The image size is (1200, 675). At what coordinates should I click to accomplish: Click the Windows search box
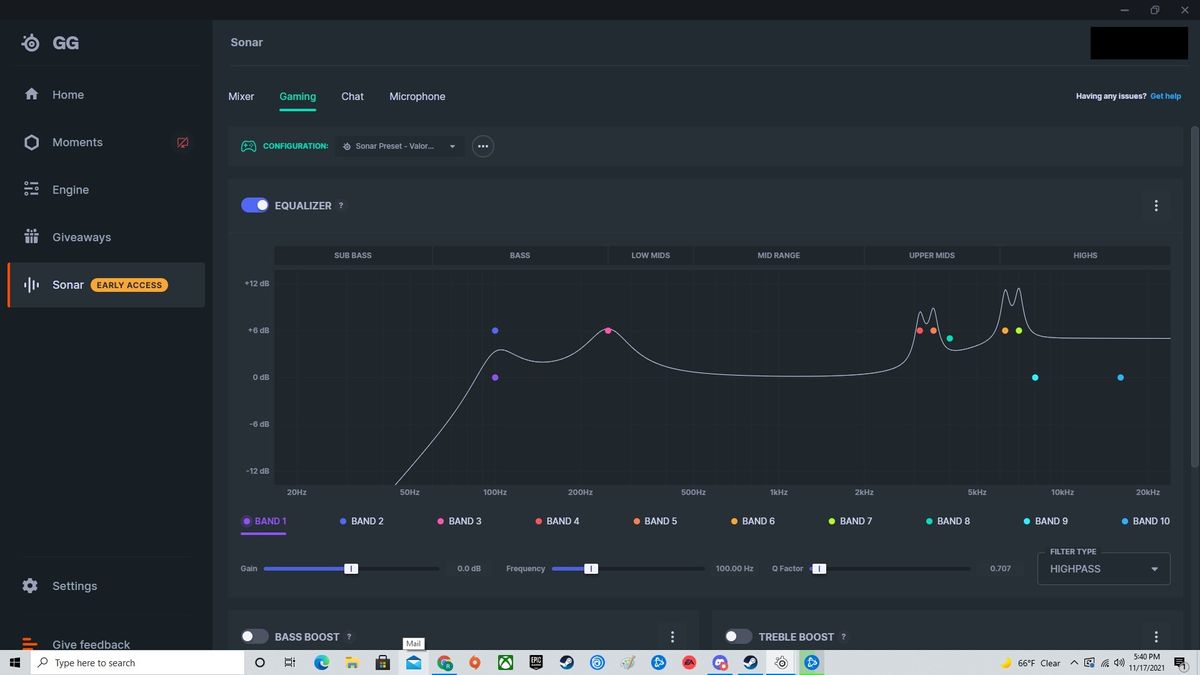coord(138,663)
